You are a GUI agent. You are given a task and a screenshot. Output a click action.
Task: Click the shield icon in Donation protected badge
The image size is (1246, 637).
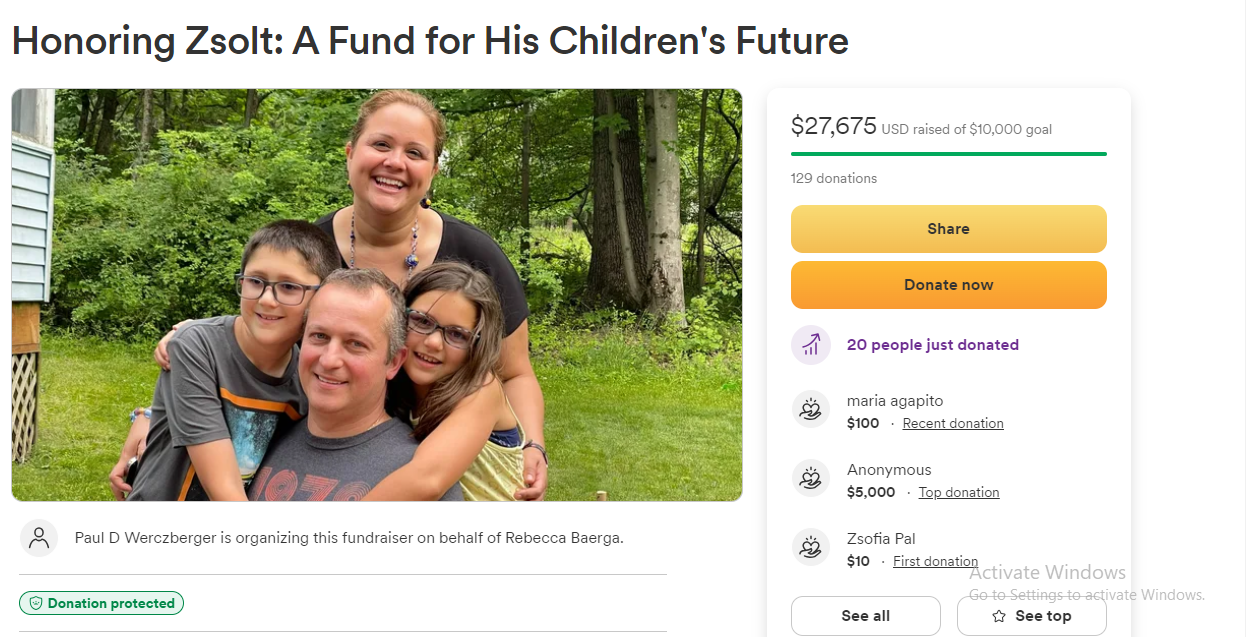35,603
